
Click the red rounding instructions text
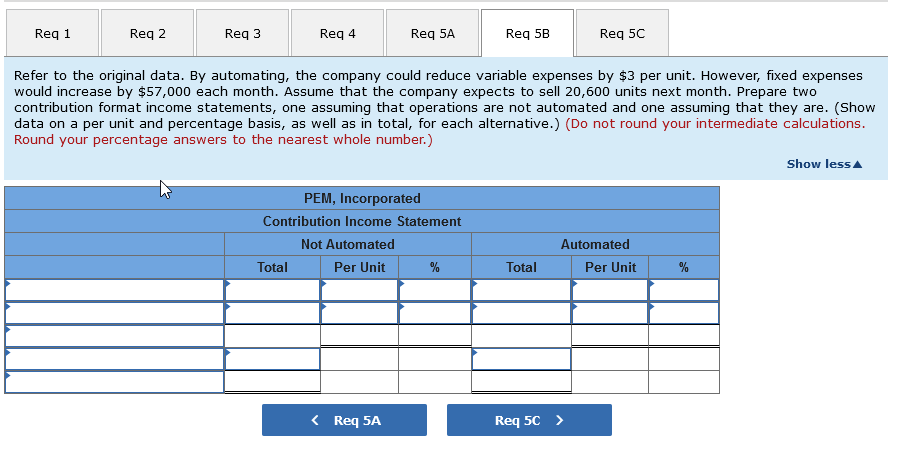pos(439,132)
